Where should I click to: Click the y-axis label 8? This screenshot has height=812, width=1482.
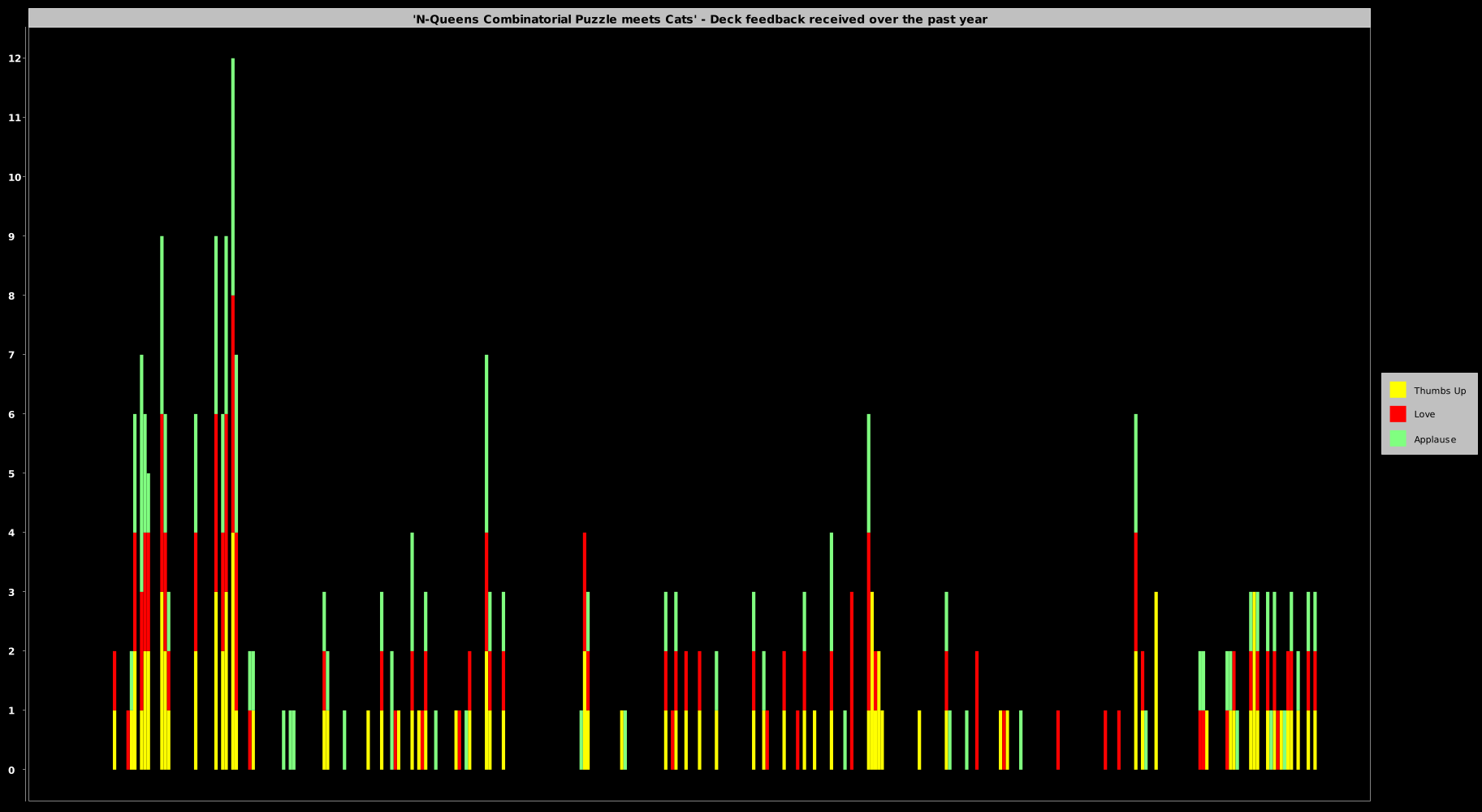pyautogui.click(x=11, y=296)
